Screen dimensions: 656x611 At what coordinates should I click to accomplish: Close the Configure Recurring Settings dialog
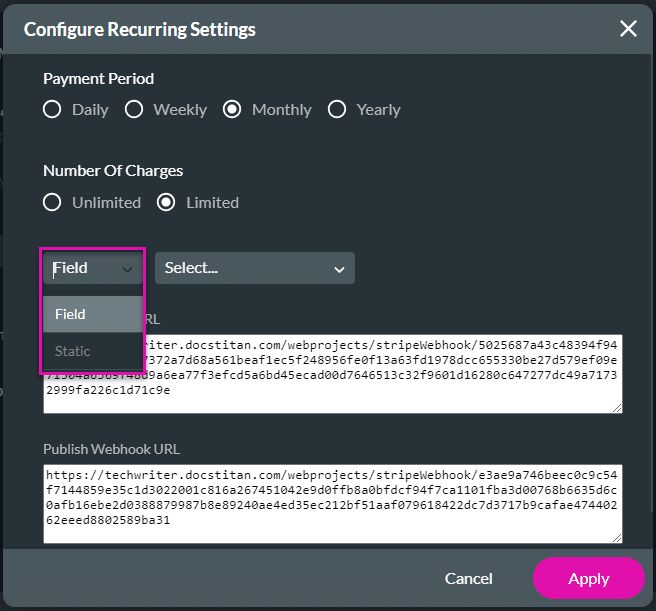(628, 29)
